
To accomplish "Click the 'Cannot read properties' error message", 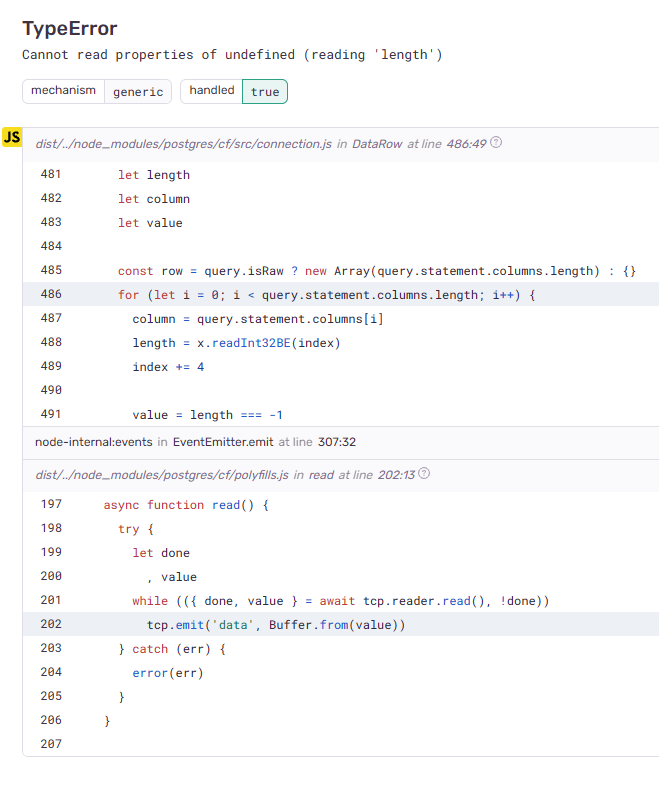I will (x=232, y=55).
